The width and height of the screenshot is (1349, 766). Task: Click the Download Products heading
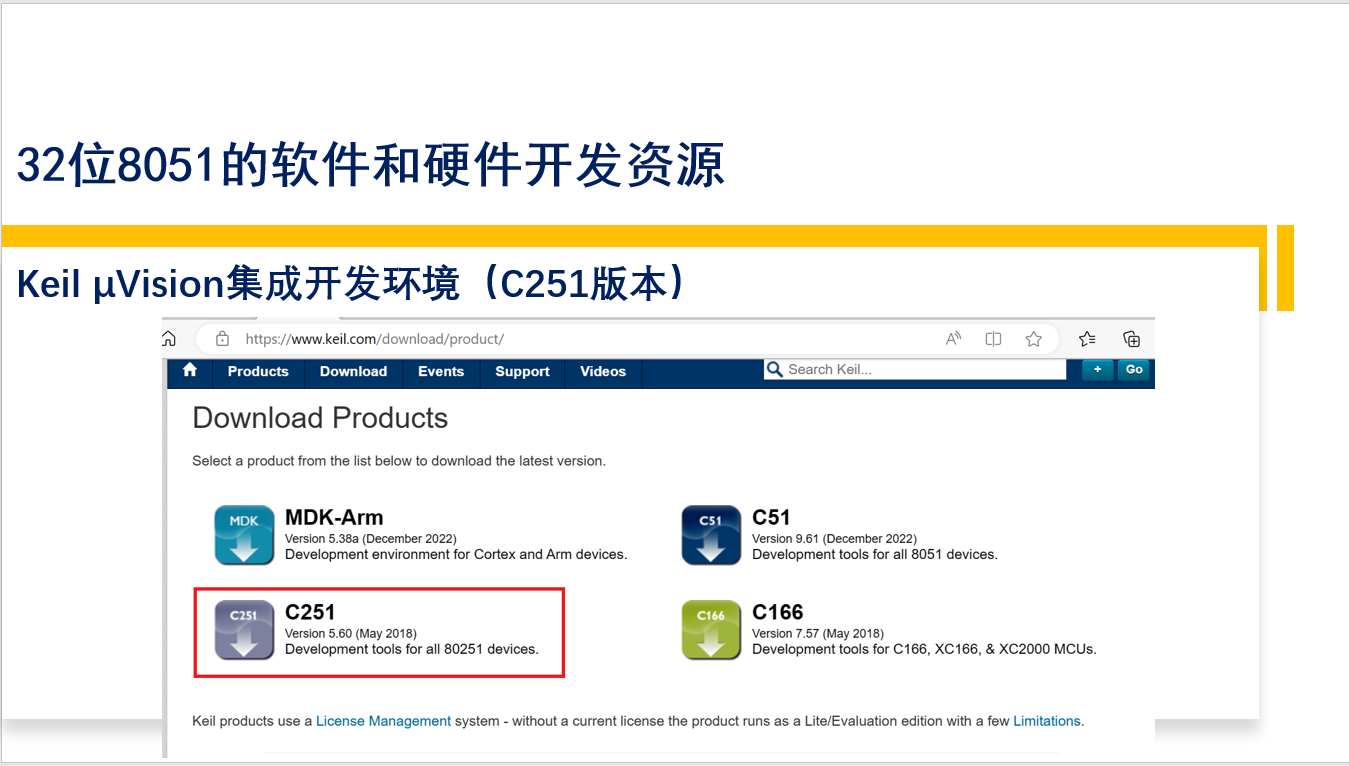320,418
